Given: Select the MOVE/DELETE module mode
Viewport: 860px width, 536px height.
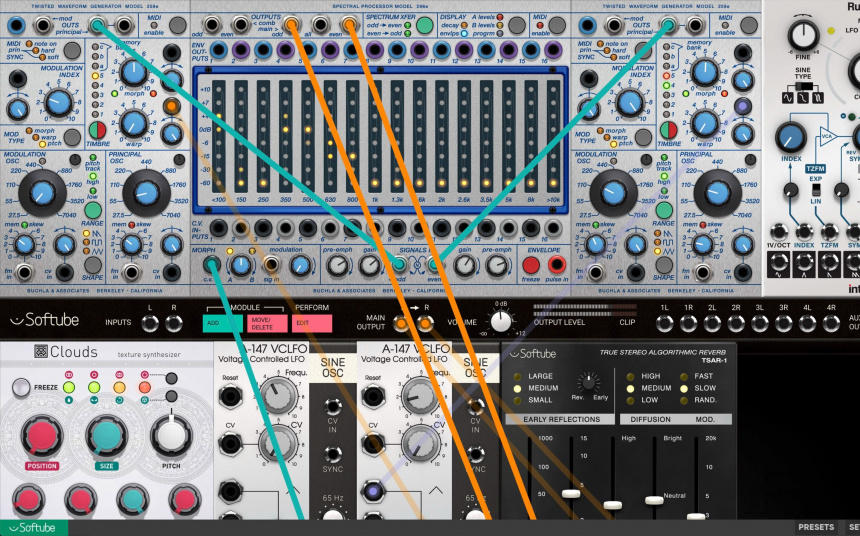Looking at the screenshot, I should point(267,324).
